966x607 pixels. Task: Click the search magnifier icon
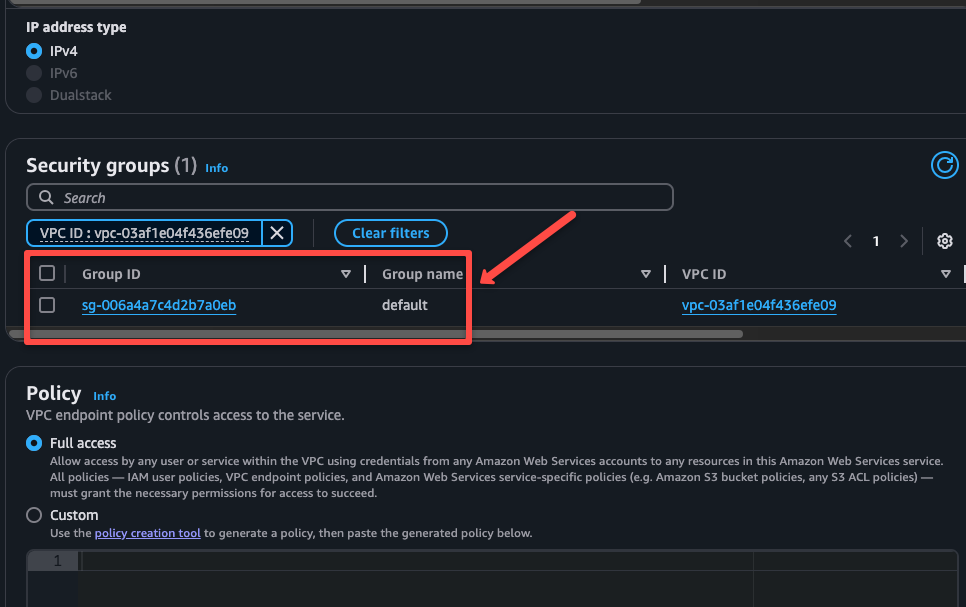[45, 197]
